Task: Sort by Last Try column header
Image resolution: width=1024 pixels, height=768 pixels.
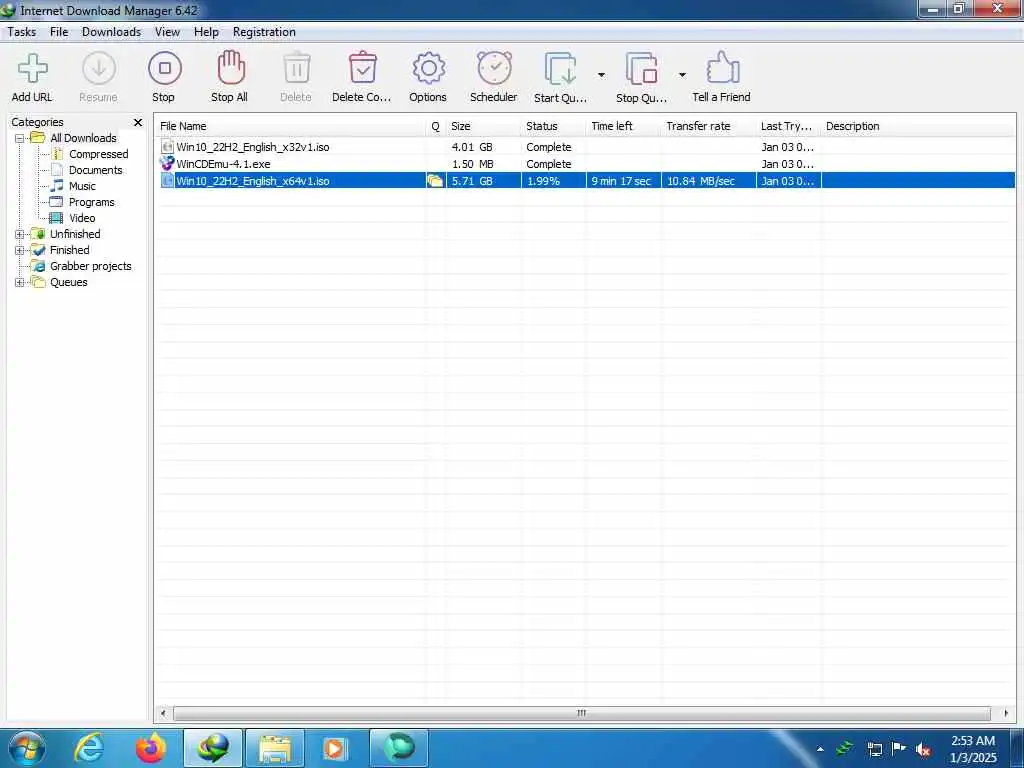Action: click(x=789, y=126)
